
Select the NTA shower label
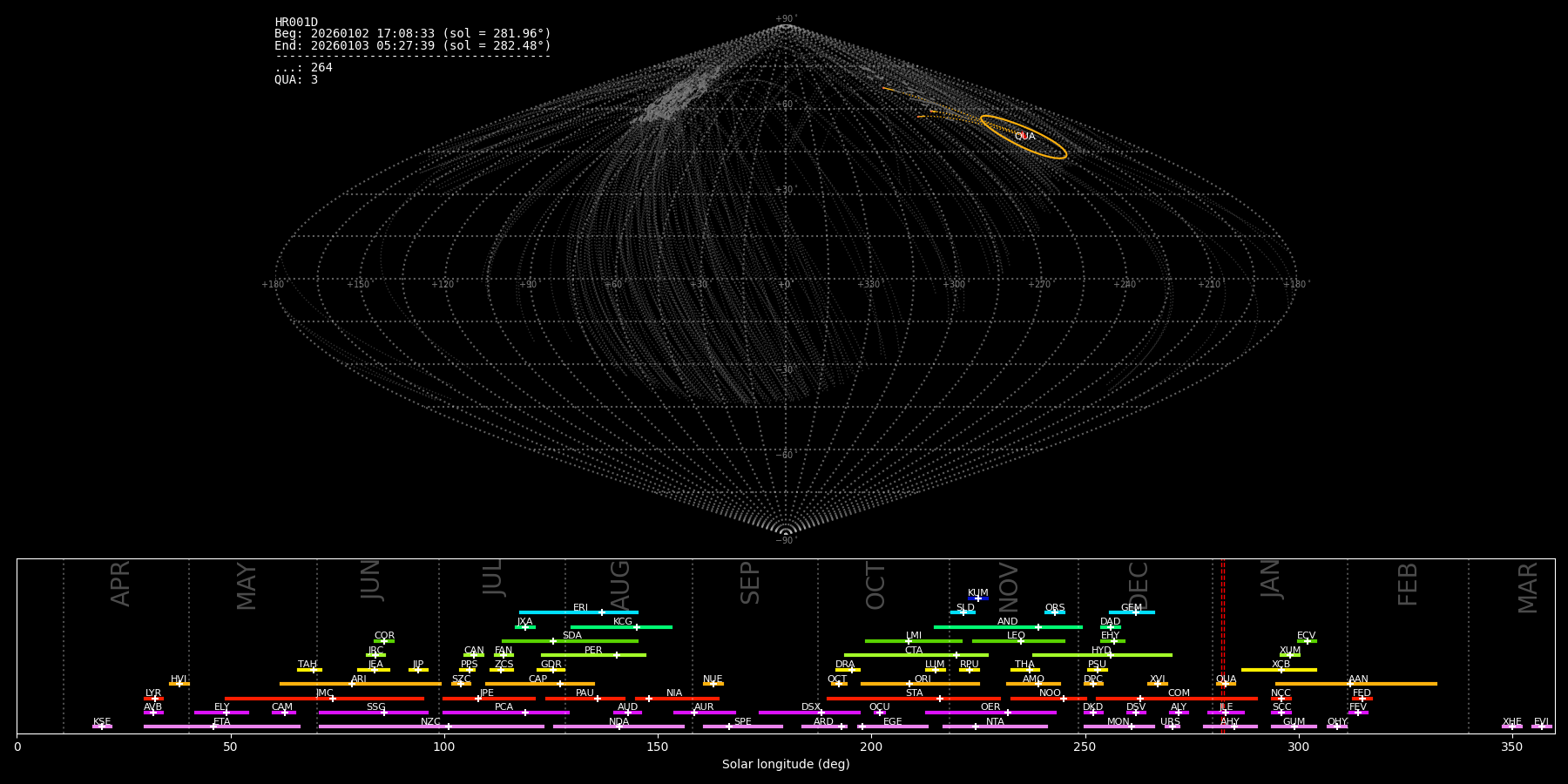995,722
